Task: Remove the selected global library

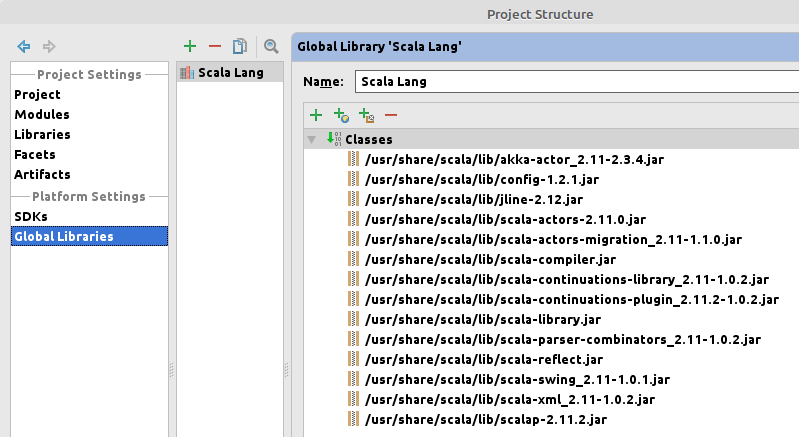Action: (x=214, y=46)
